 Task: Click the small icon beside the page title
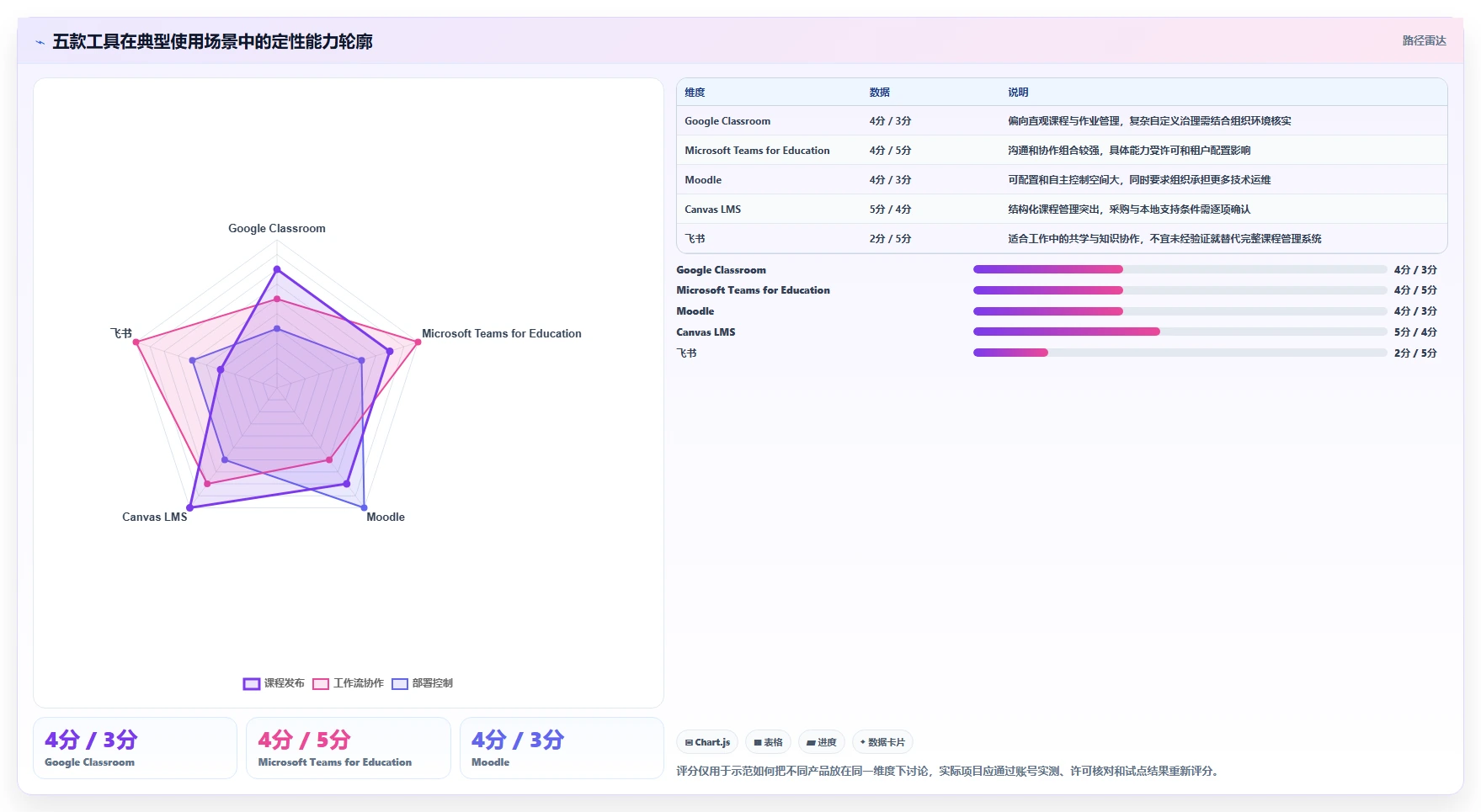coord(40,42)
